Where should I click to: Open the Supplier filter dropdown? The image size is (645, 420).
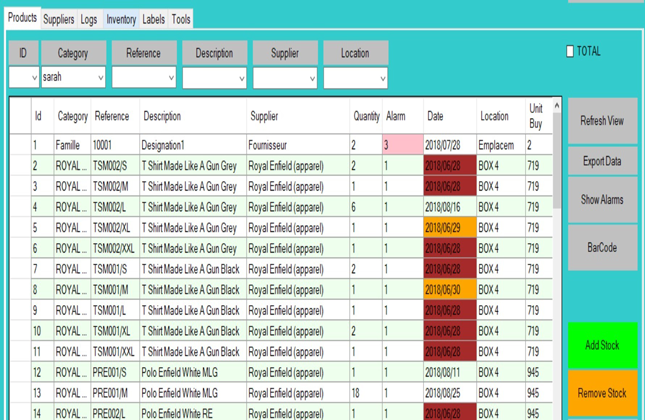pyautogui.click(x=285, y=78)
